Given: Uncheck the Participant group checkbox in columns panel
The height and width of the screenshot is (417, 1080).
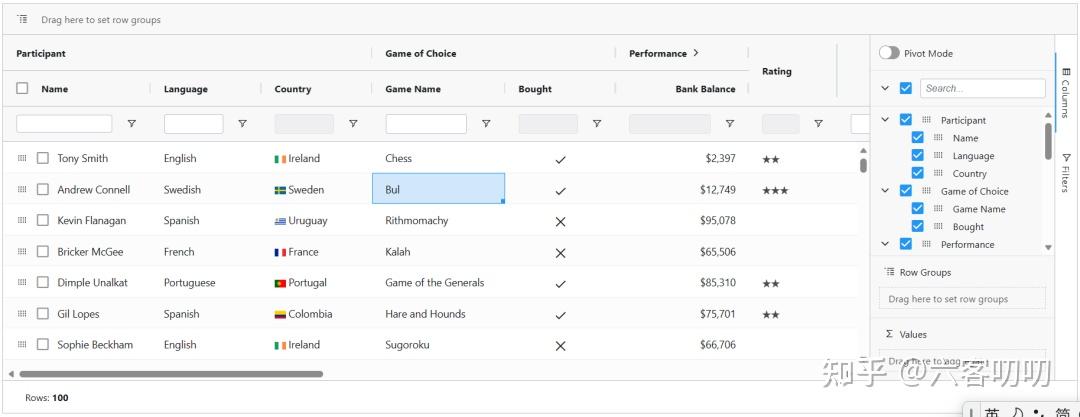Looking at the screenshot, I should click(x=906, y=120).
